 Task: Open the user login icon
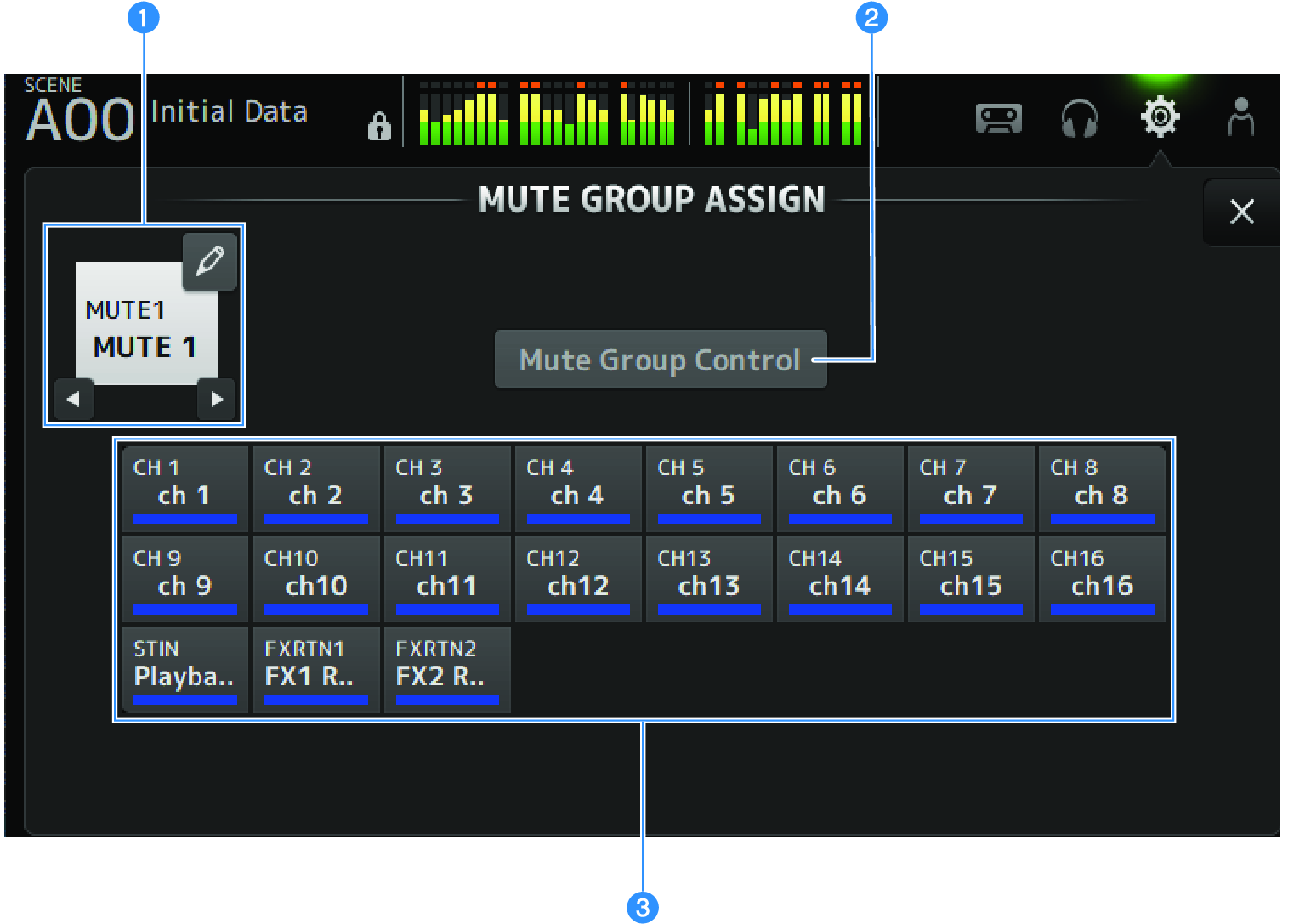point(1240,117)
